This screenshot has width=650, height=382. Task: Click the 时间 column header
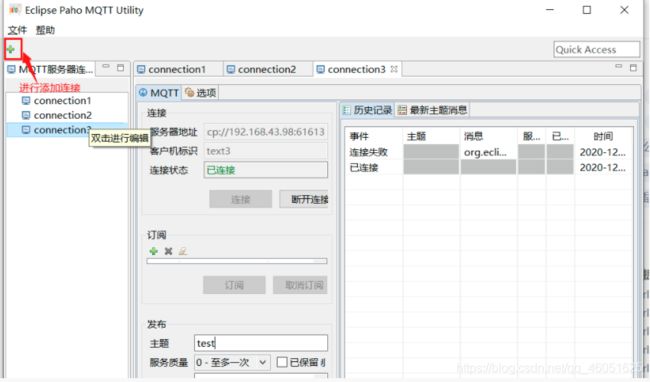(x=604, y=136)
